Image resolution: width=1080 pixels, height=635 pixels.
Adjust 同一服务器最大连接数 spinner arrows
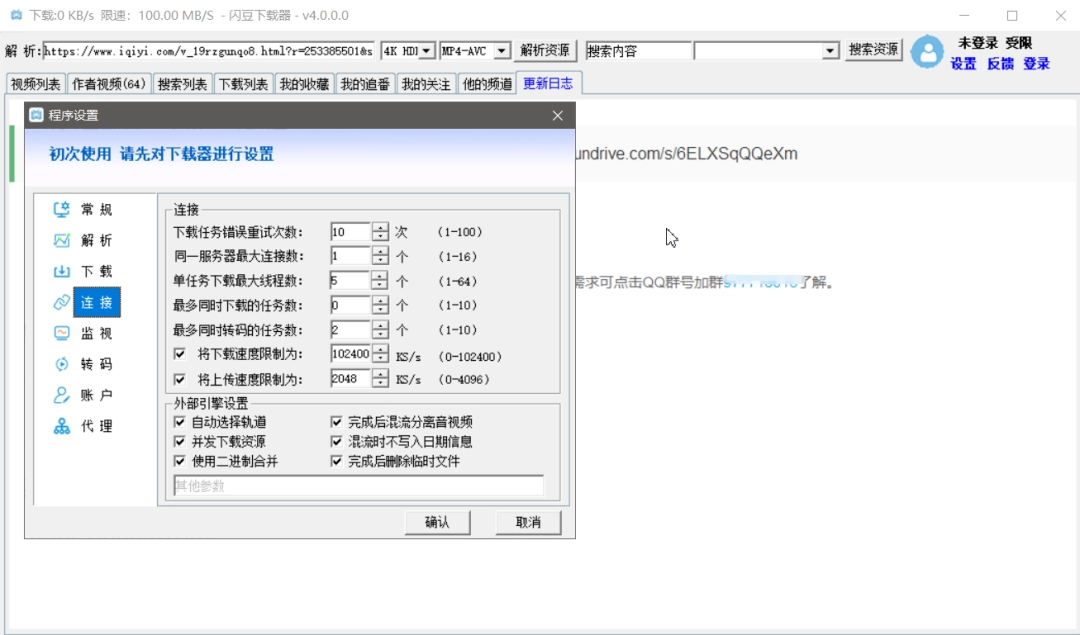click(380, 256)
